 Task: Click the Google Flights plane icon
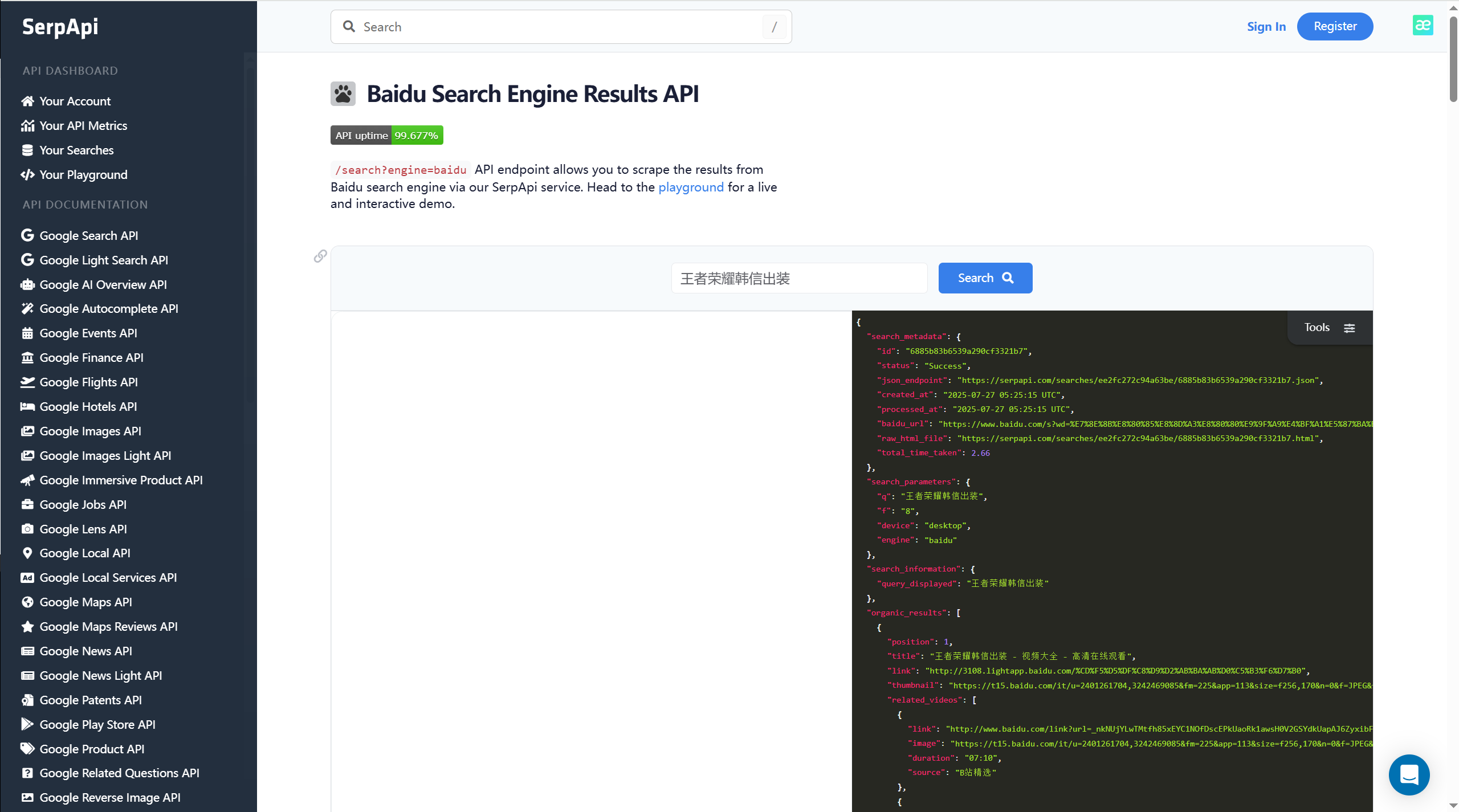[x=27, y=382]
